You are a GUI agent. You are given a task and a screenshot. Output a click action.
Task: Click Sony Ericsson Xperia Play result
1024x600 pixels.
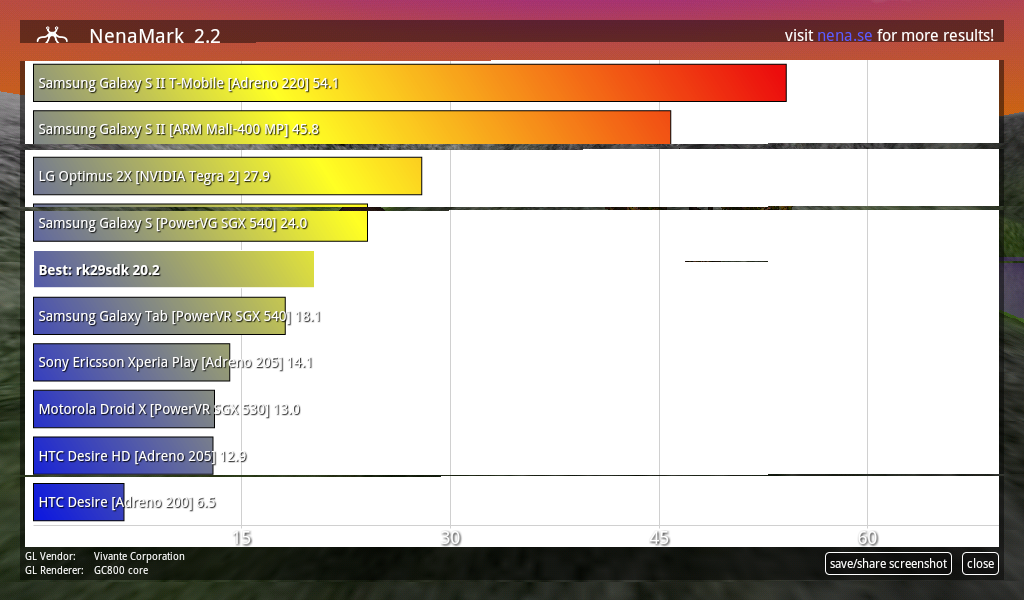coord(131,362)
